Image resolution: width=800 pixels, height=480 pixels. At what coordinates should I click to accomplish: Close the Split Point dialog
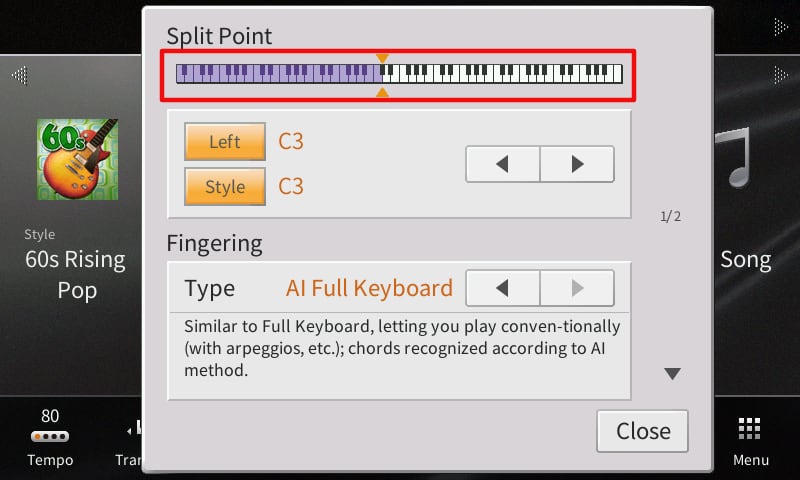[642, 431]
